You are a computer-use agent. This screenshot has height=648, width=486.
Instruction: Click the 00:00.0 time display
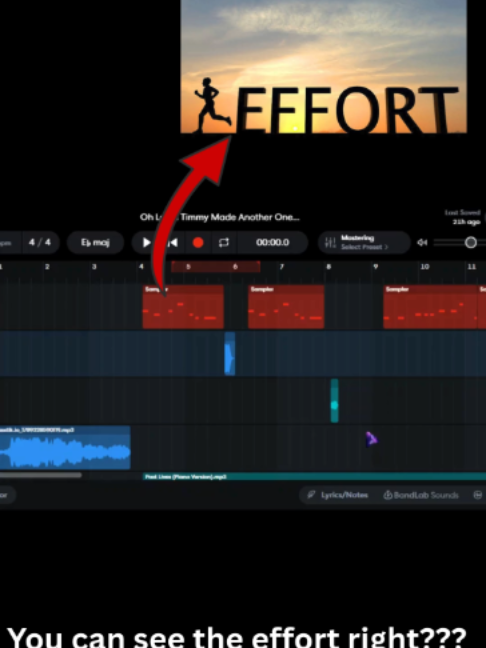(x=273, y=243)
